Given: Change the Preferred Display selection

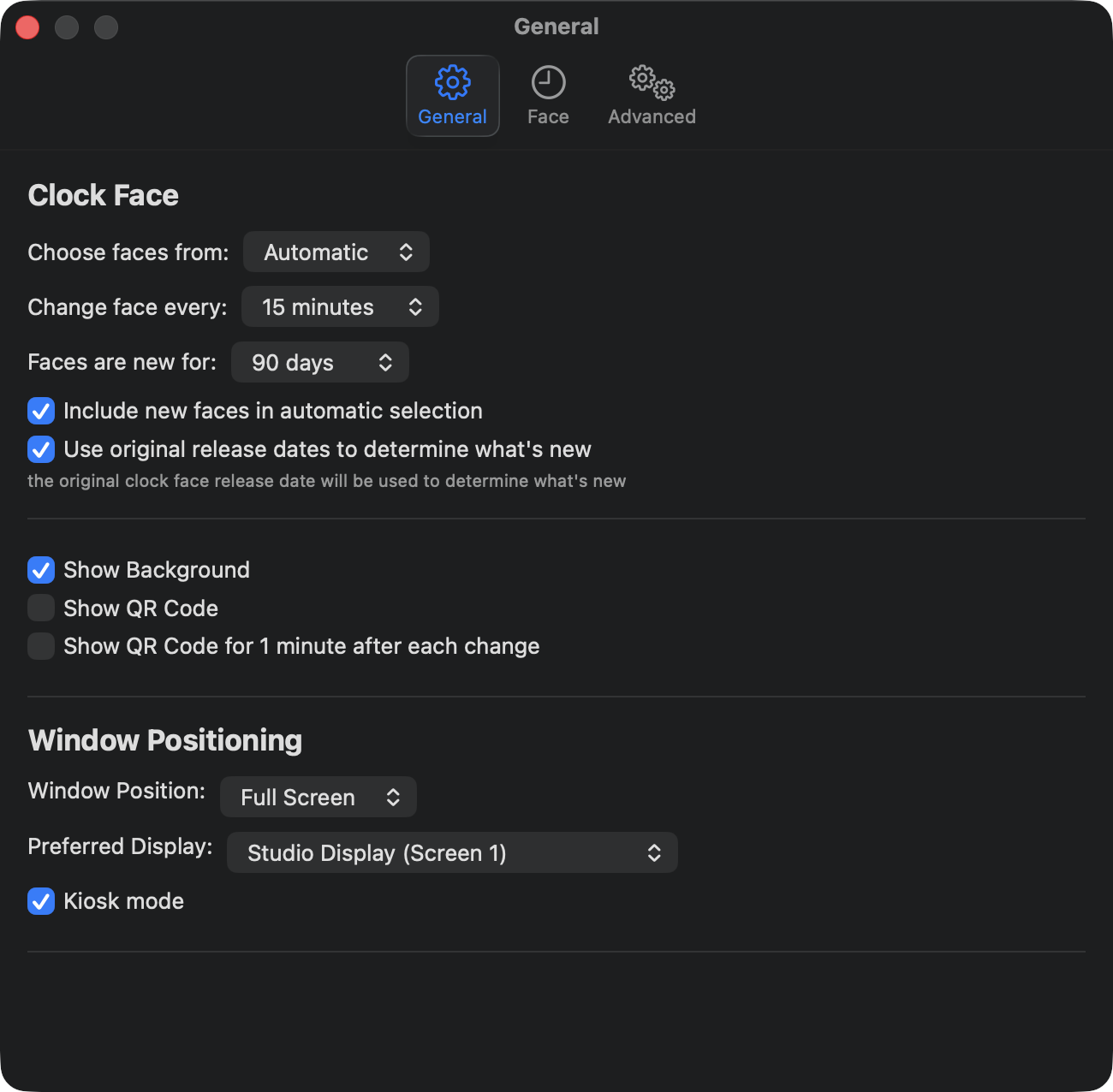Looking at the screenshot, I should [452, 852].
